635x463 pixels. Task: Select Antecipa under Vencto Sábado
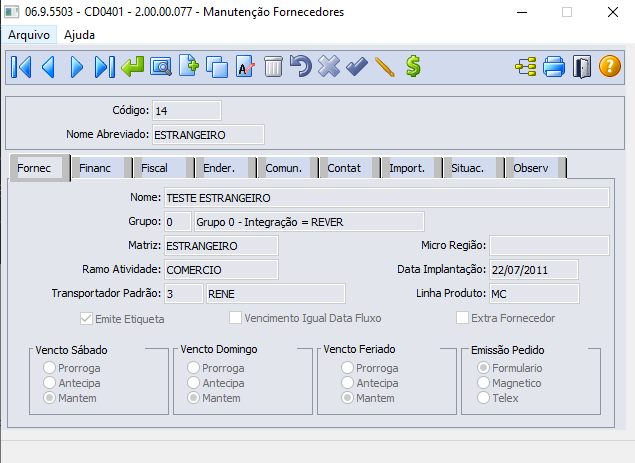(49, 382)
